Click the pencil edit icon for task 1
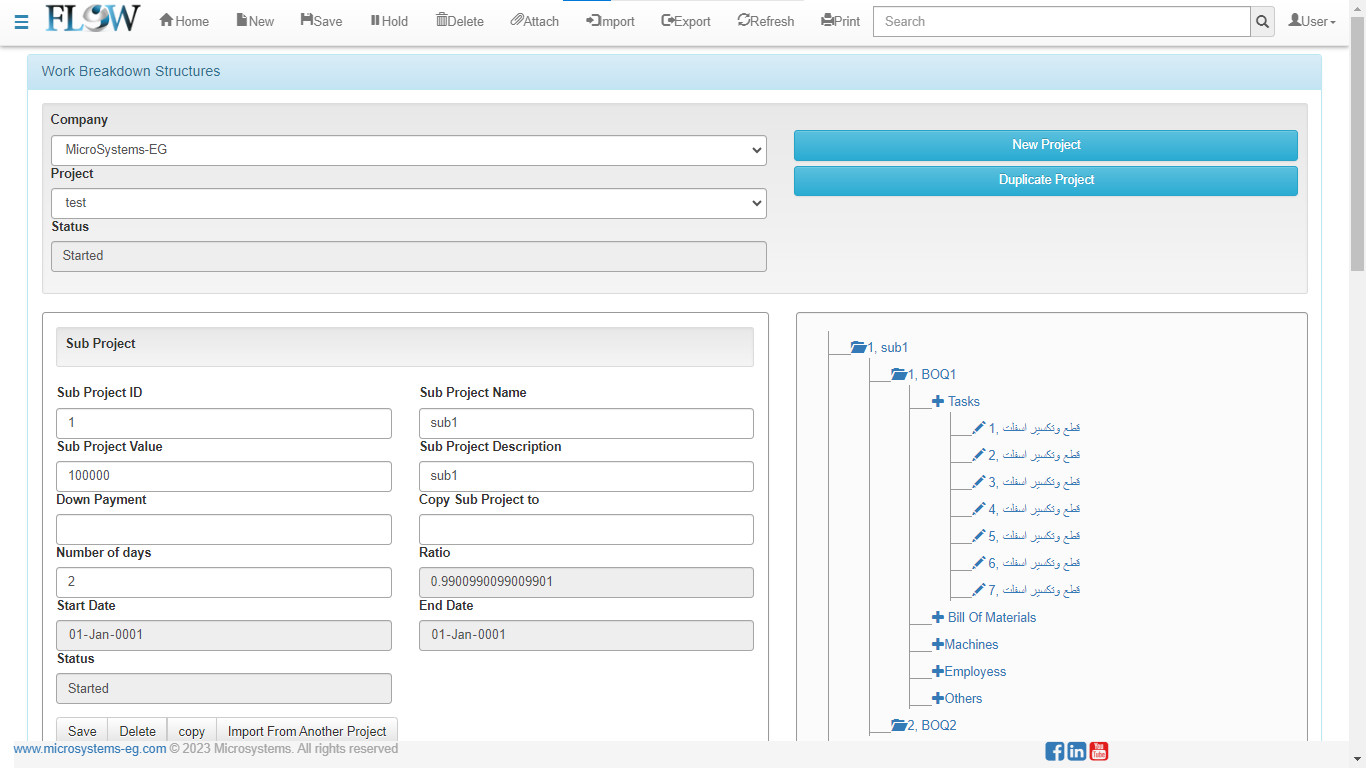1366x768 pixels. (x=979, y=428)
